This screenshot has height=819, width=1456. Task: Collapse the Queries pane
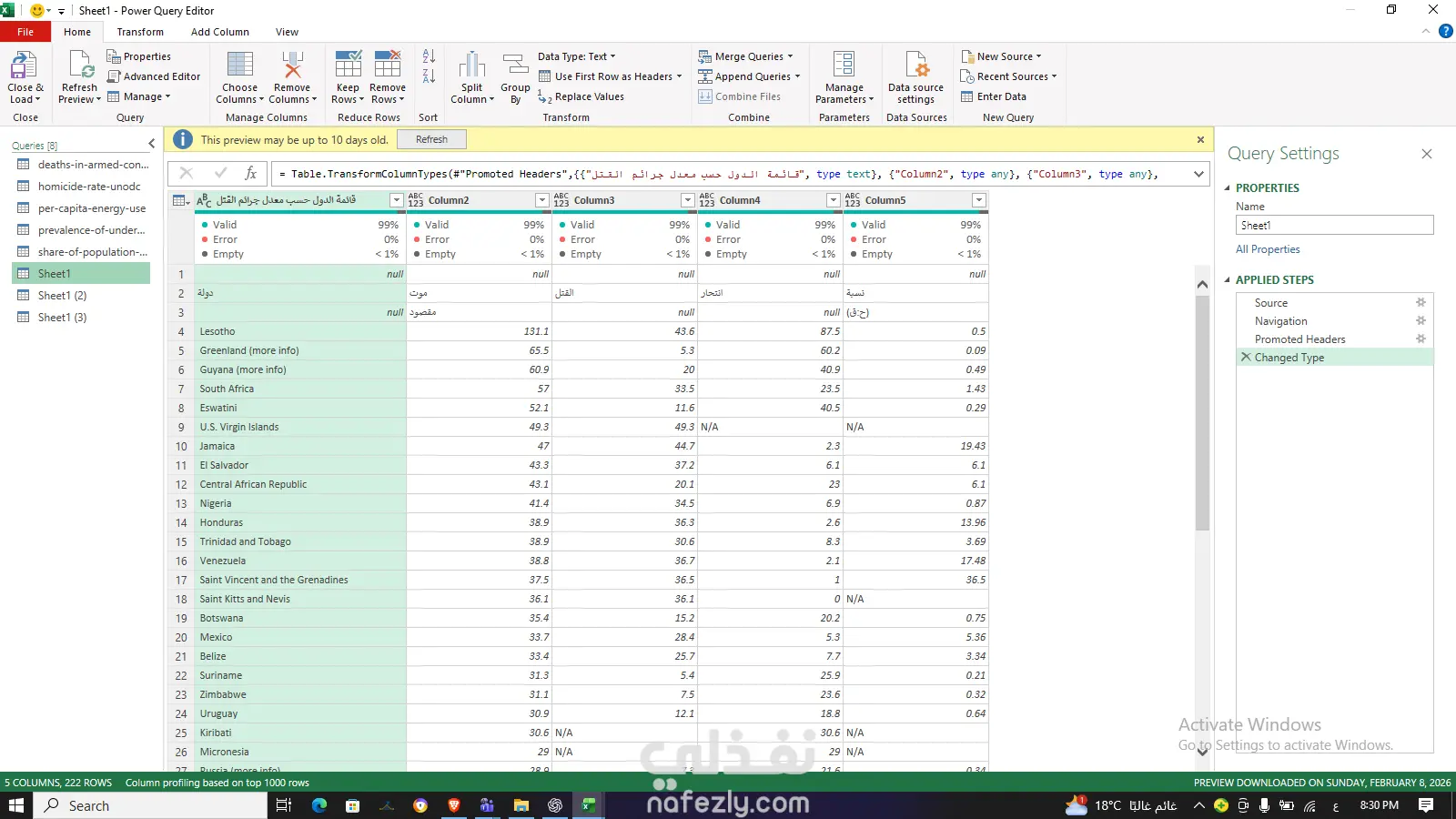152,144
